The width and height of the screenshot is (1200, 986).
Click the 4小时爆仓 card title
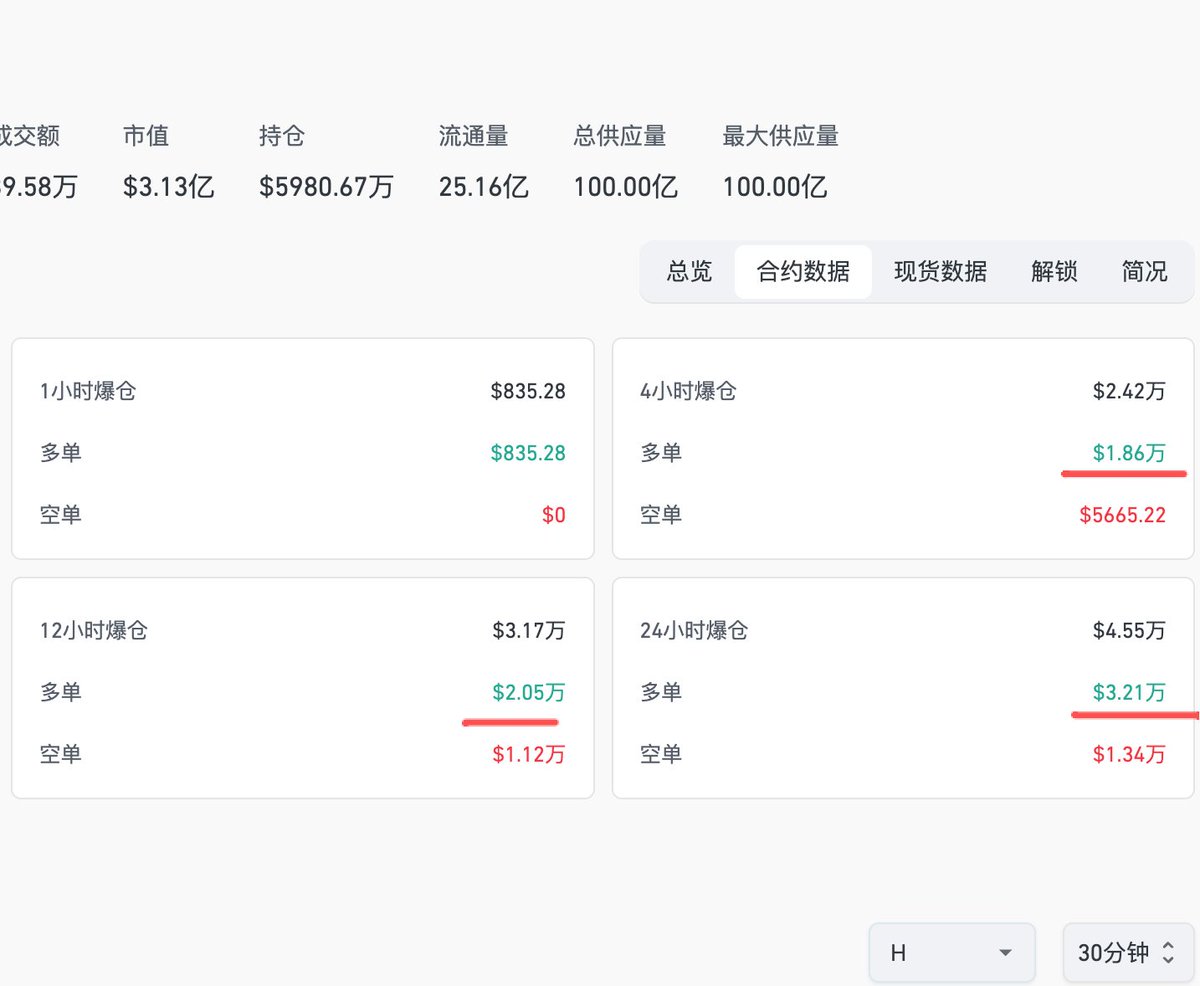click(688, 391)
